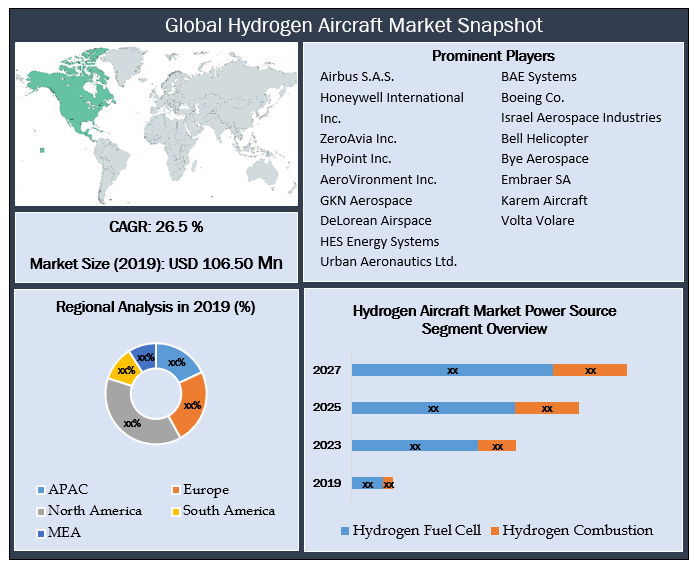Click the 2023 orange bar segment

(x=497, y=446)
